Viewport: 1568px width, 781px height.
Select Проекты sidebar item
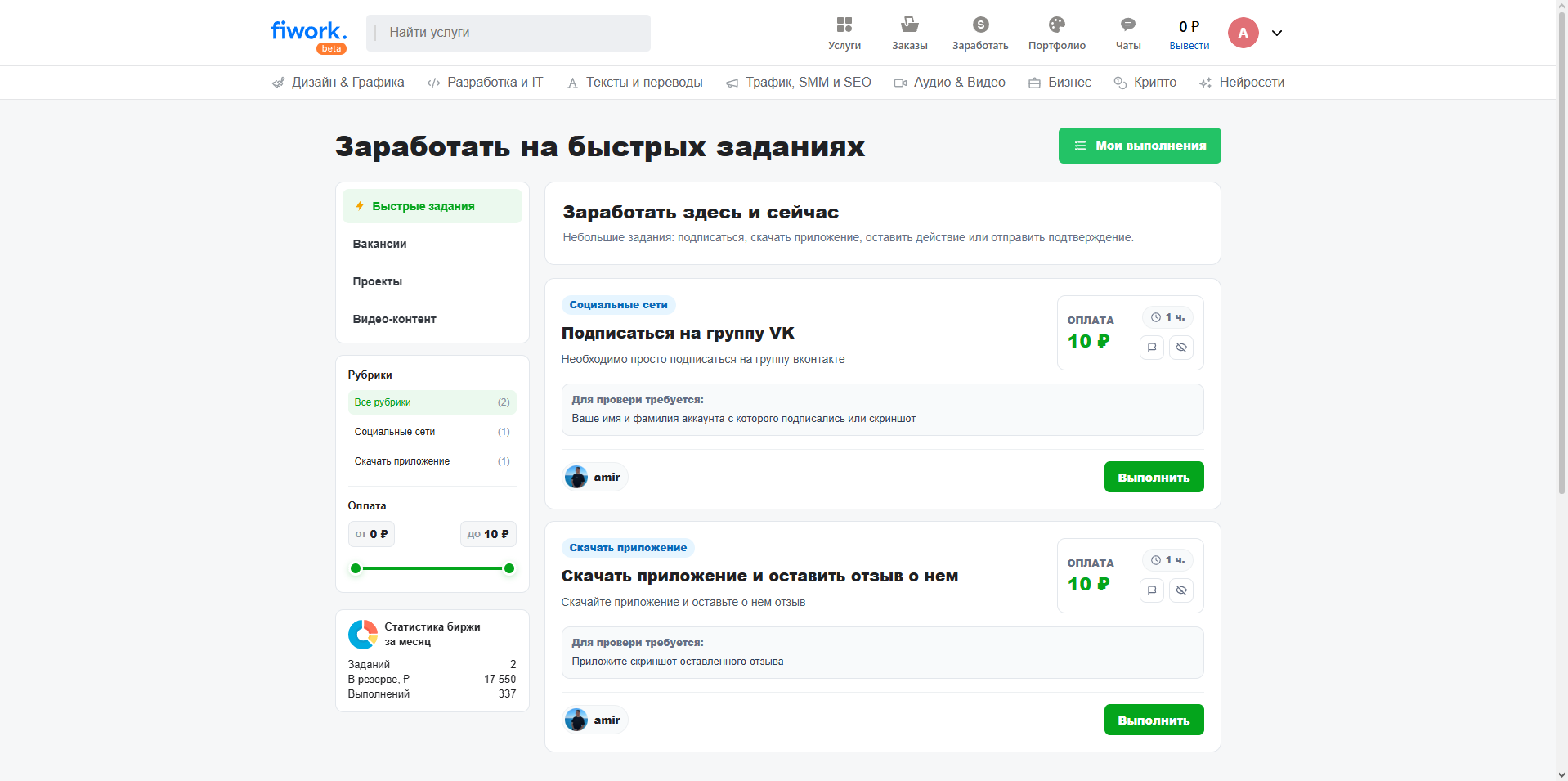point(432,281)
